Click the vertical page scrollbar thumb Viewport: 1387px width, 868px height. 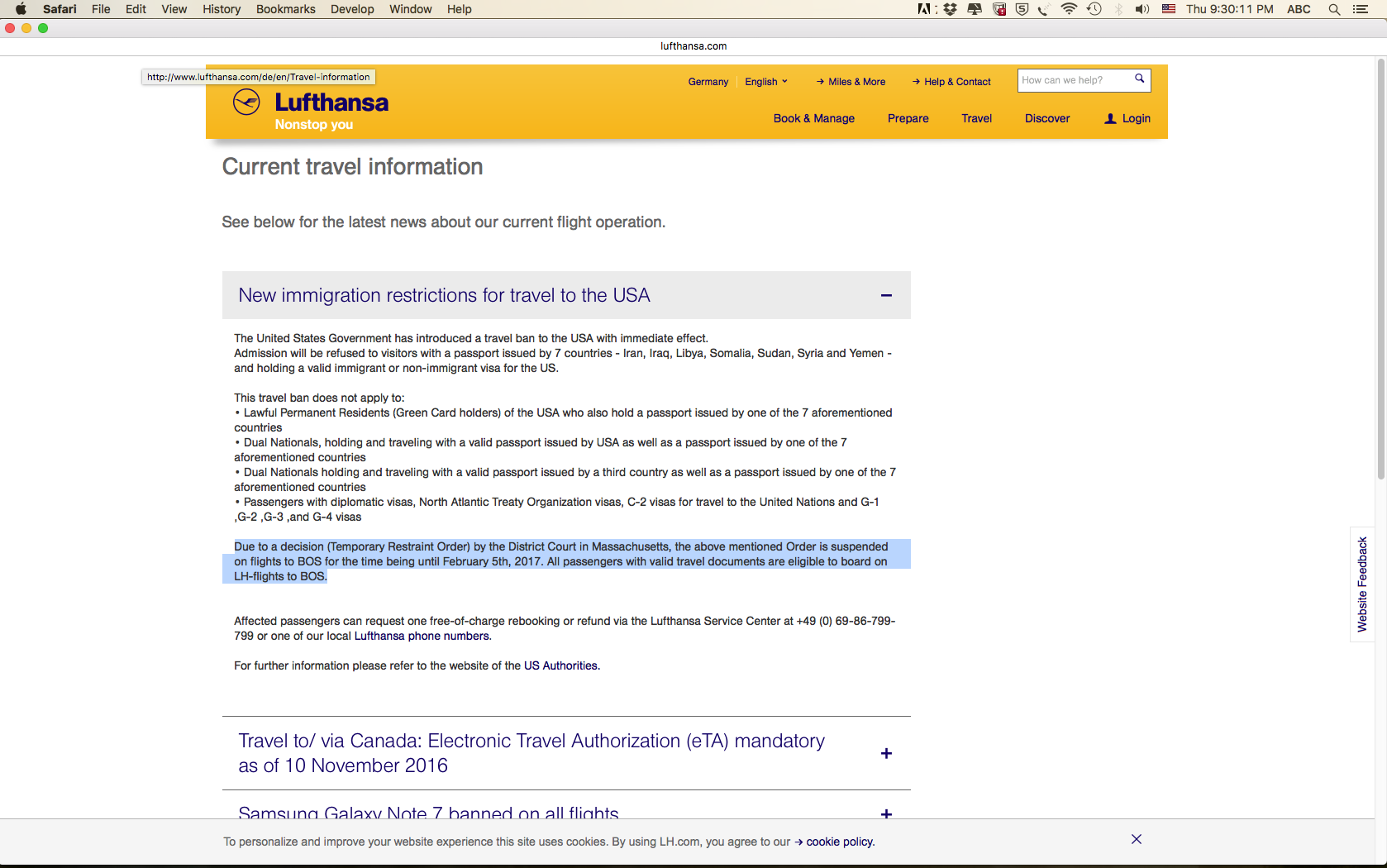[1380, 269]
